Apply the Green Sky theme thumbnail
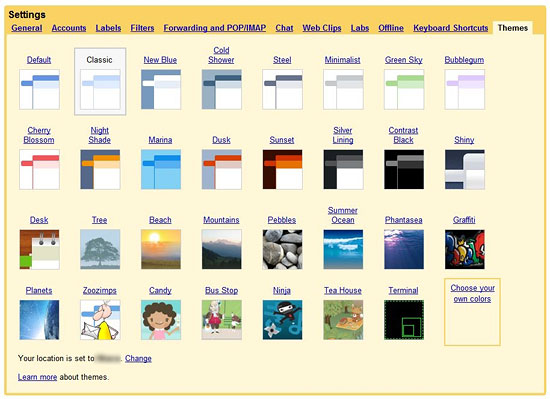Screen dimensions: 550x399 tap(404, 89)
